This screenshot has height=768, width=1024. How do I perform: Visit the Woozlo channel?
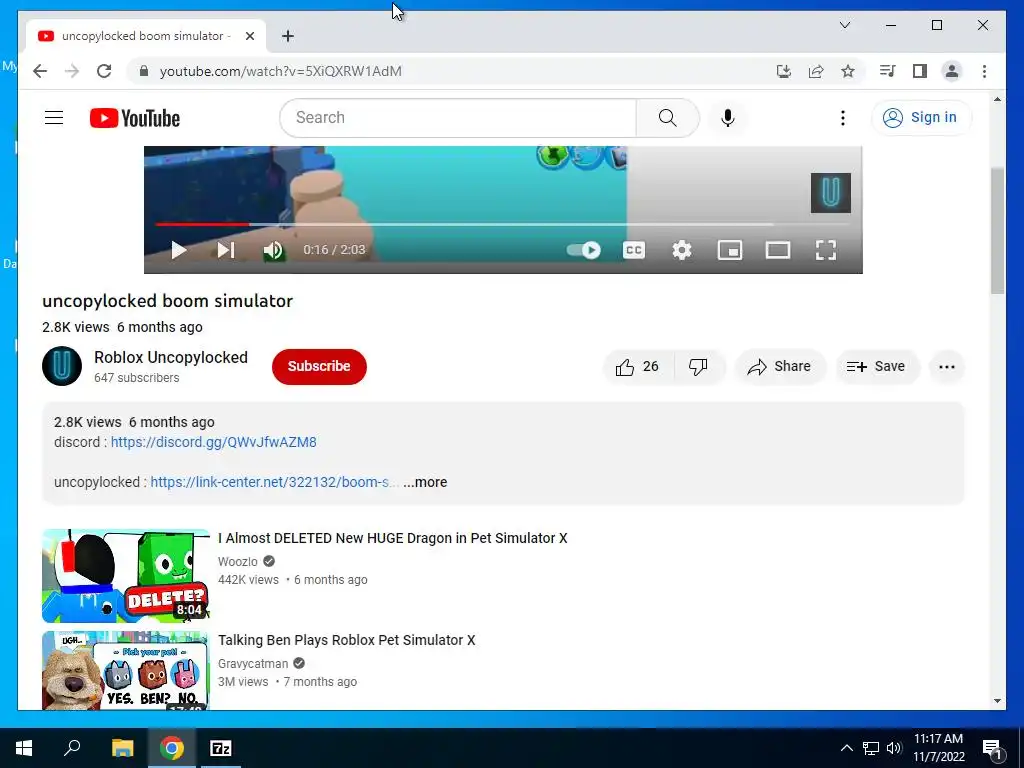click(x=238, y=562)
